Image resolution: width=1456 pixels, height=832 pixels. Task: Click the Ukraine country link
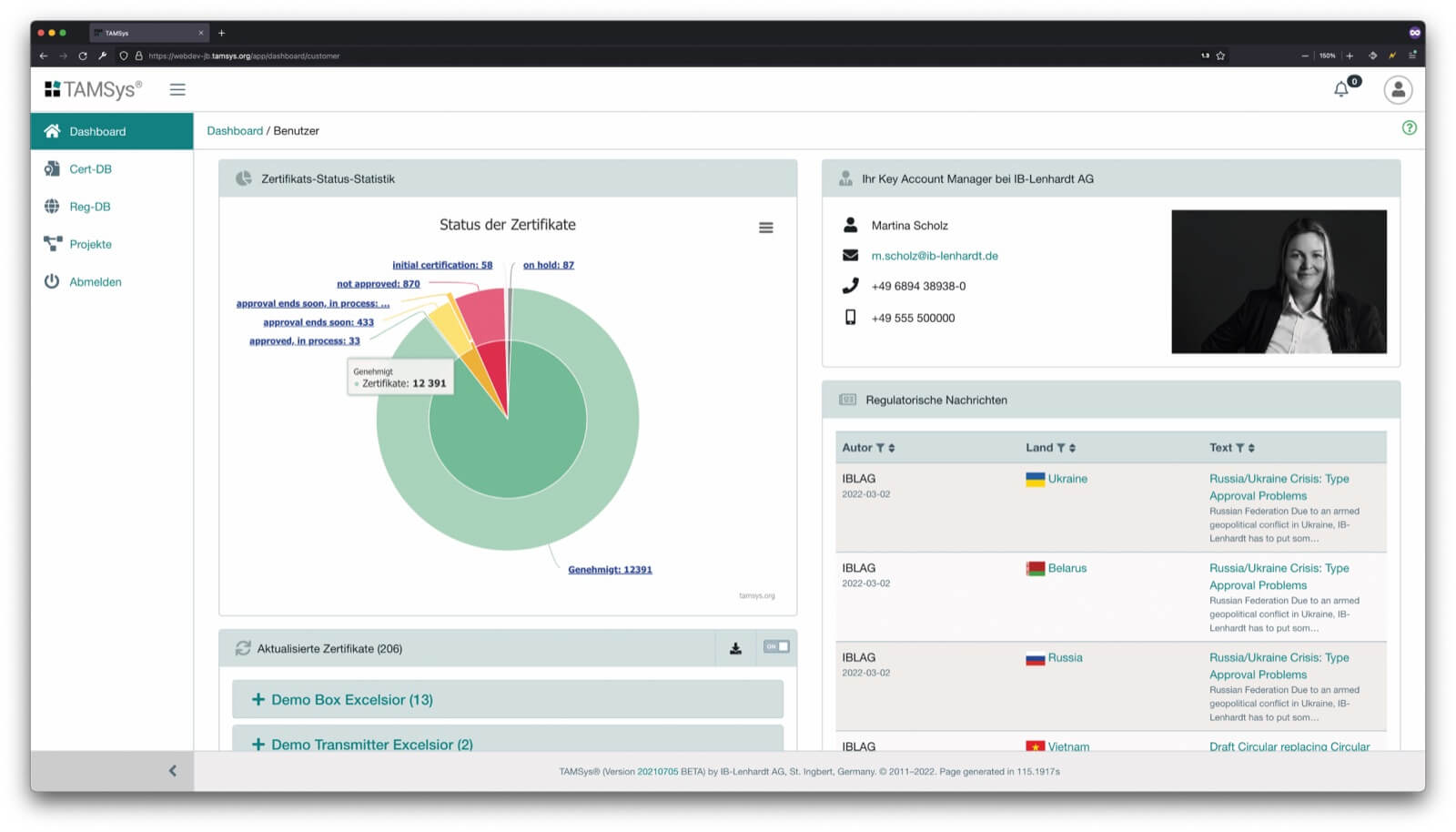[1067, 479]
